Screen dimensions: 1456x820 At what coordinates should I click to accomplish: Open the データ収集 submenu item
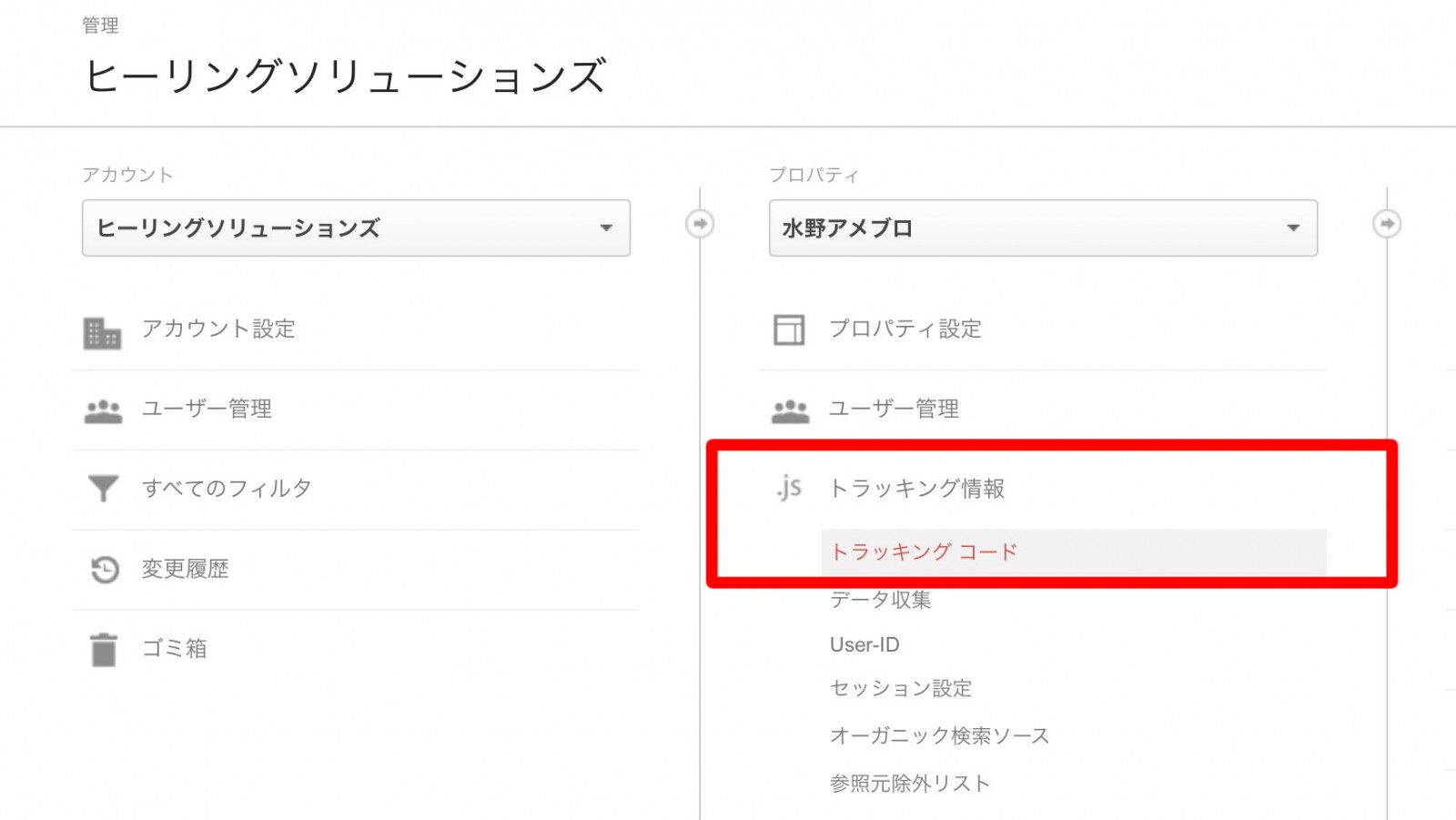point(880,600)
